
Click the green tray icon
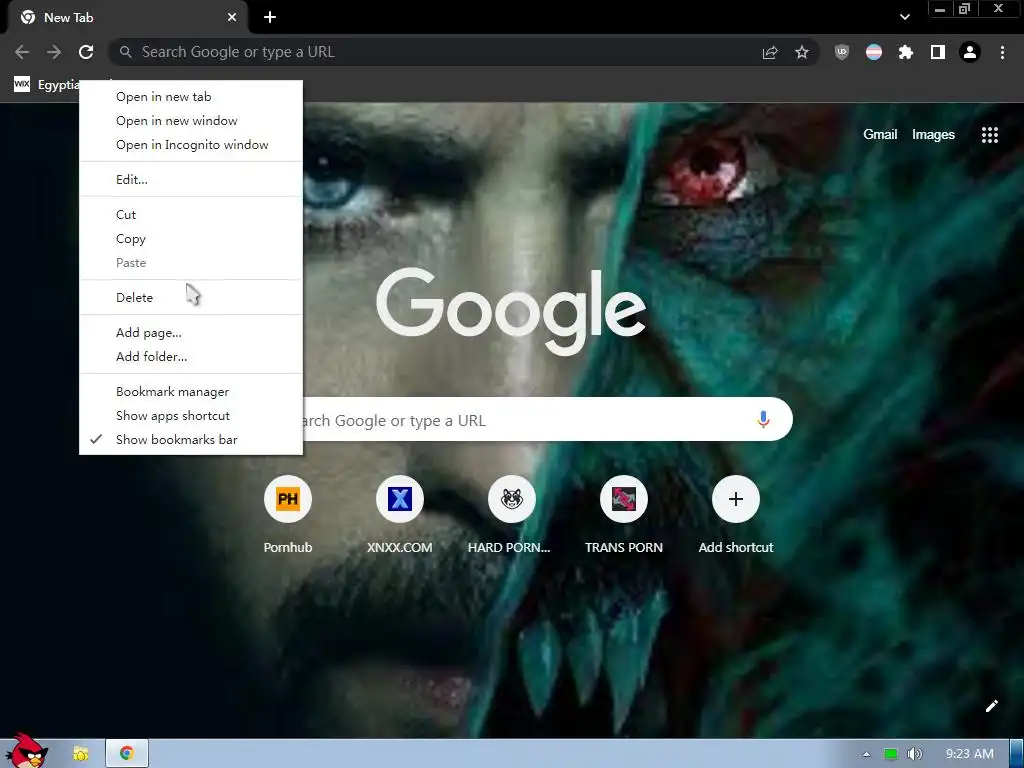pos(891,754)
